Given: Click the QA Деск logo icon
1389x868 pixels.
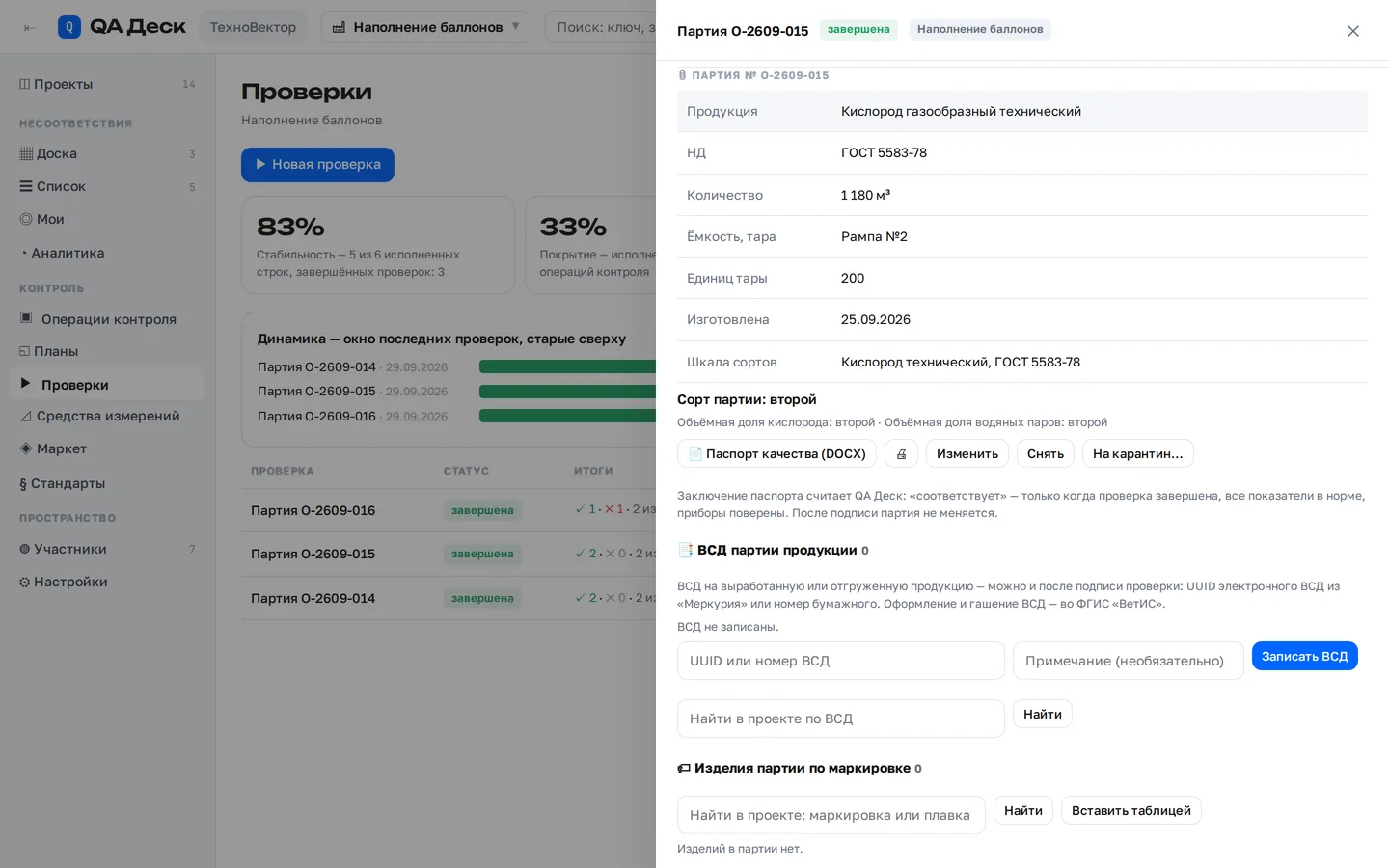Looking at the screenshot, I should pyautogui.click(x=69, y=27).
